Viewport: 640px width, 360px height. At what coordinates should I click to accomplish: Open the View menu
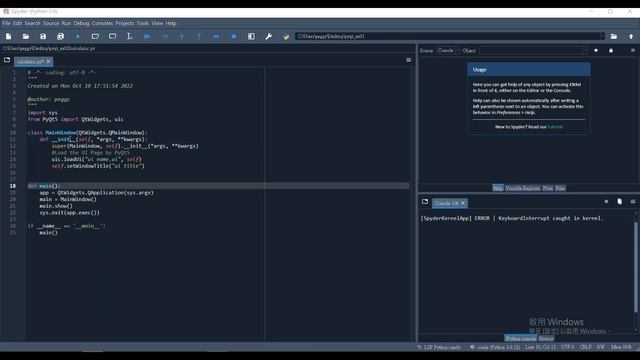tap(157, 23)
